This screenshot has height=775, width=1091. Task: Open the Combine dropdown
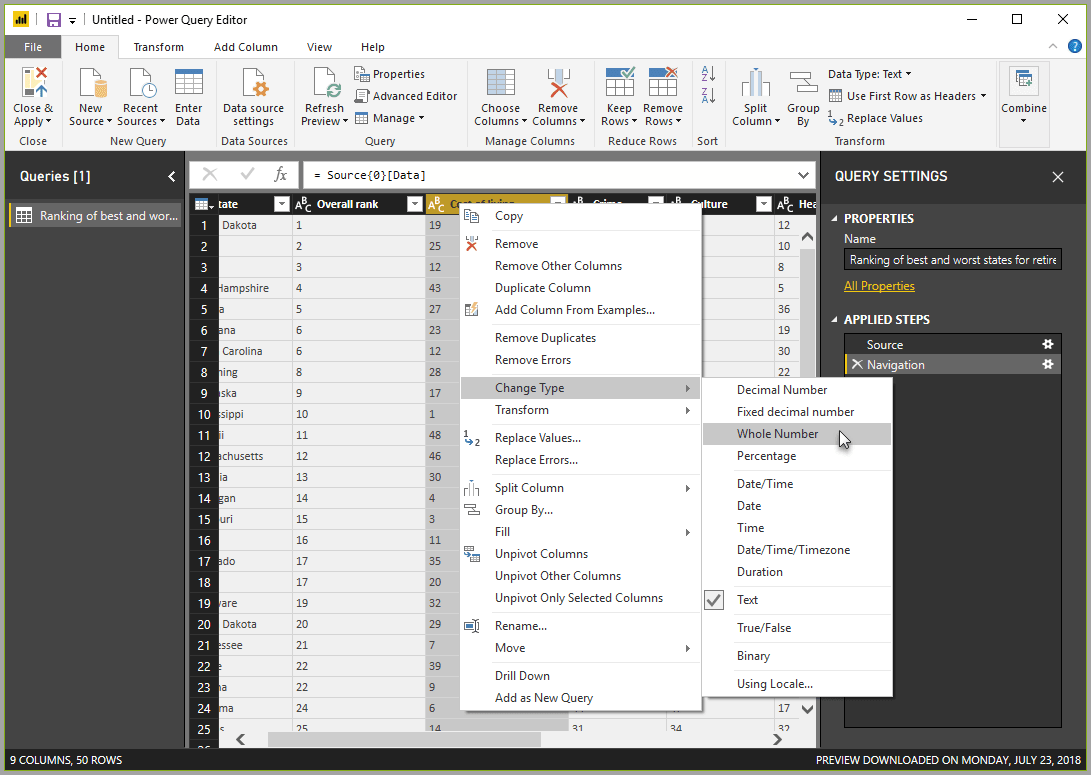(1023, 95)
